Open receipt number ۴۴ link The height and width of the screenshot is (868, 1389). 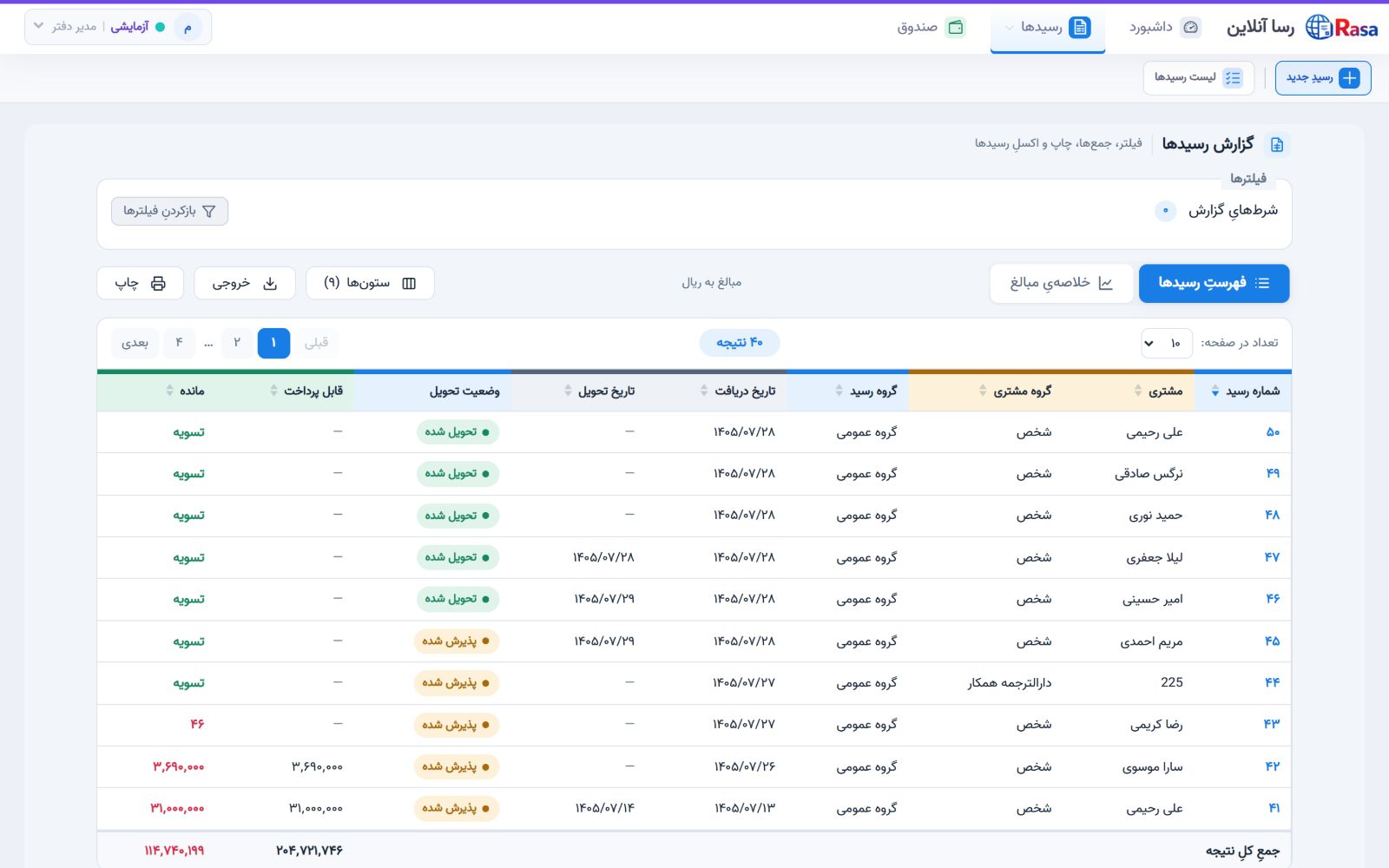pyautogui.click(x=1273, y=683)
